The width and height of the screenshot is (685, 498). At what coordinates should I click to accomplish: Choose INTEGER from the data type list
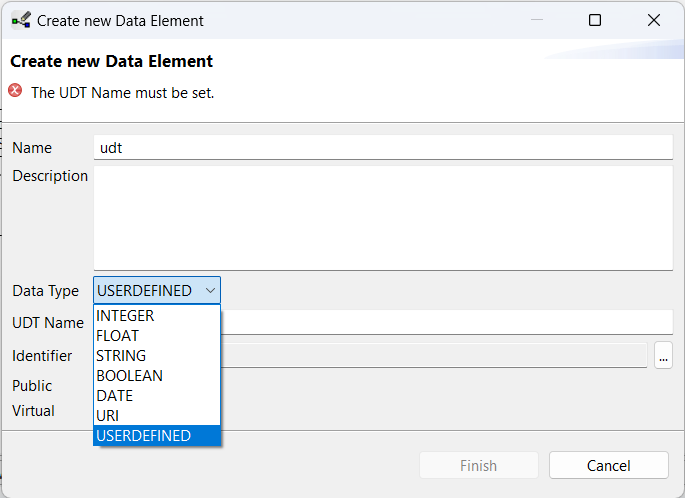pyautogui.click(x=157, y=315)
